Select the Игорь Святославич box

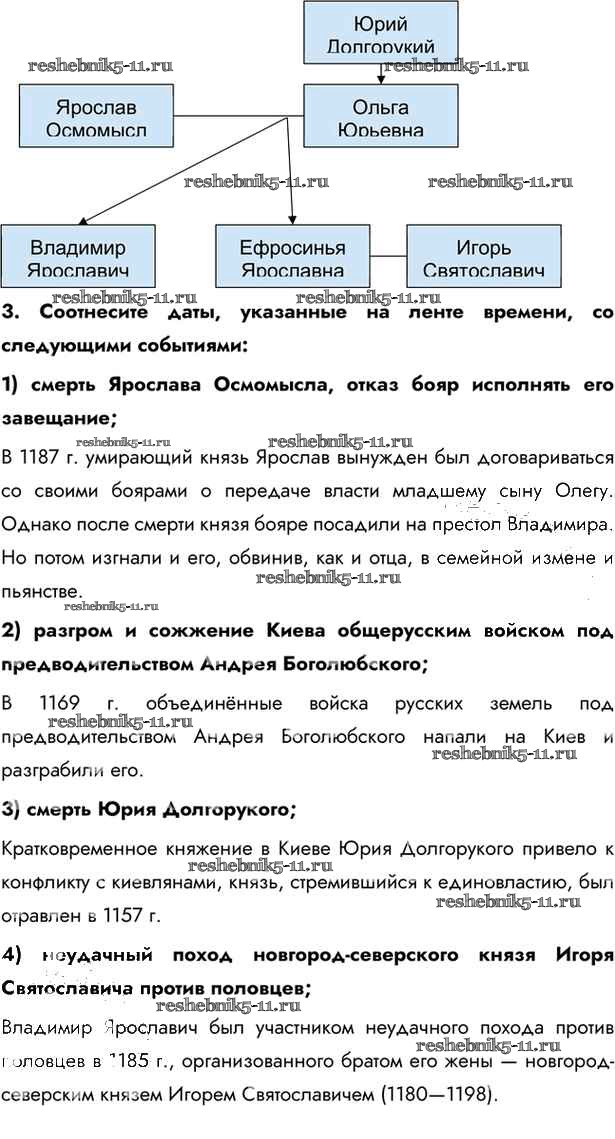click(483, 257)
